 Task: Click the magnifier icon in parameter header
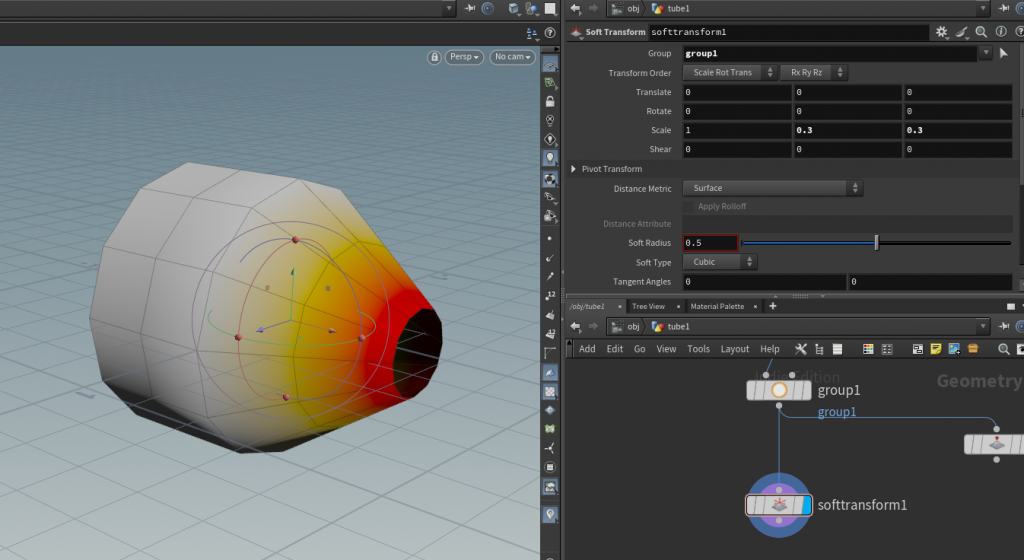pyautogui.click(x=979, y=32)
